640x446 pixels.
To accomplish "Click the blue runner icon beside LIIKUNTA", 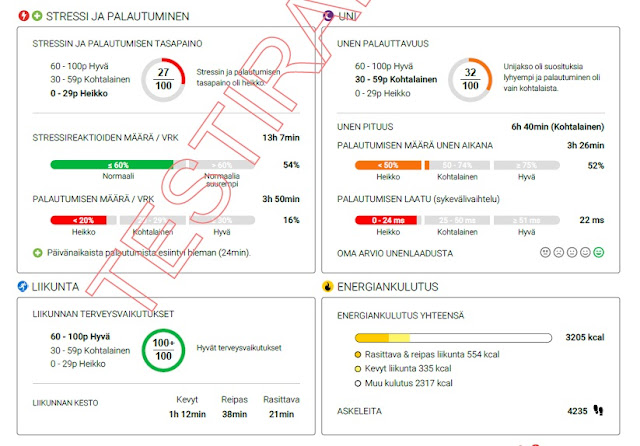I will point(23,286).
